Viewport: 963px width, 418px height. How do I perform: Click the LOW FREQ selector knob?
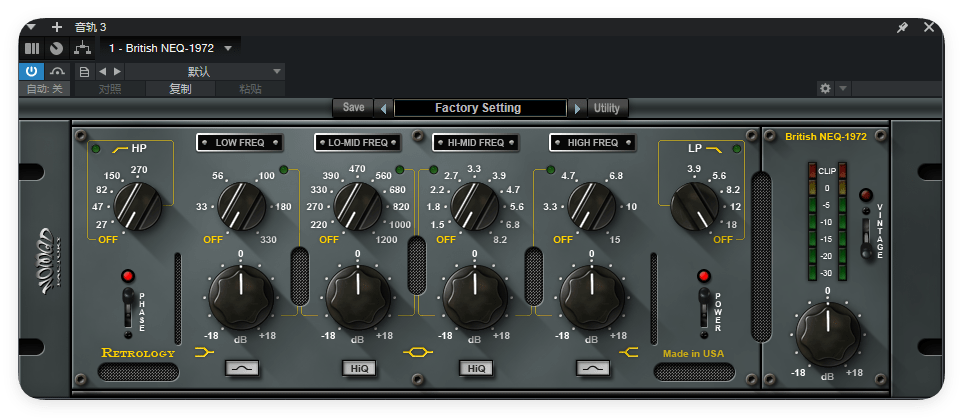242,206
